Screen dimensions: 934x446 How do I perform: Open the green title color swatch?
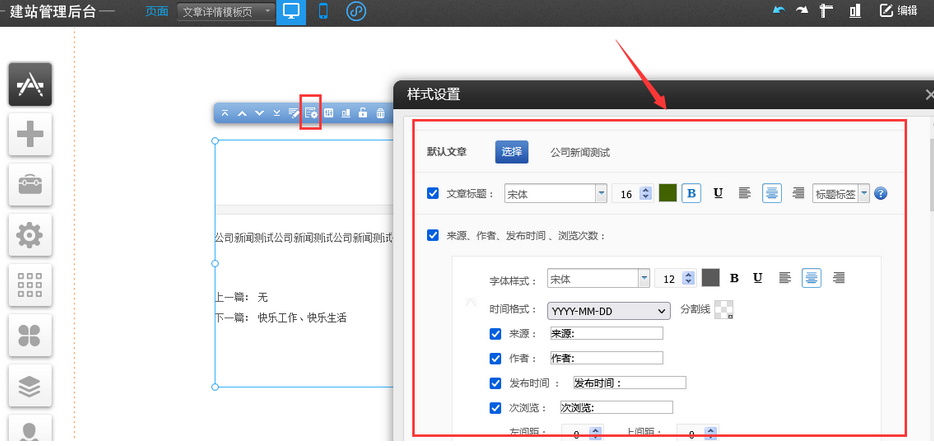click(668, 194)
